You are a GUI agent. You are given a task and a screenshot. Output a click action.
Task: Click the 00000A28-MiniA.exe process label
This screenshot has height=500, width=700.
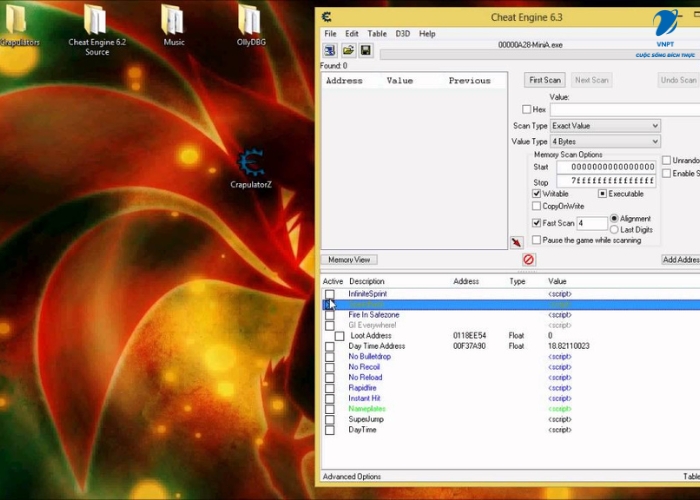530,45
